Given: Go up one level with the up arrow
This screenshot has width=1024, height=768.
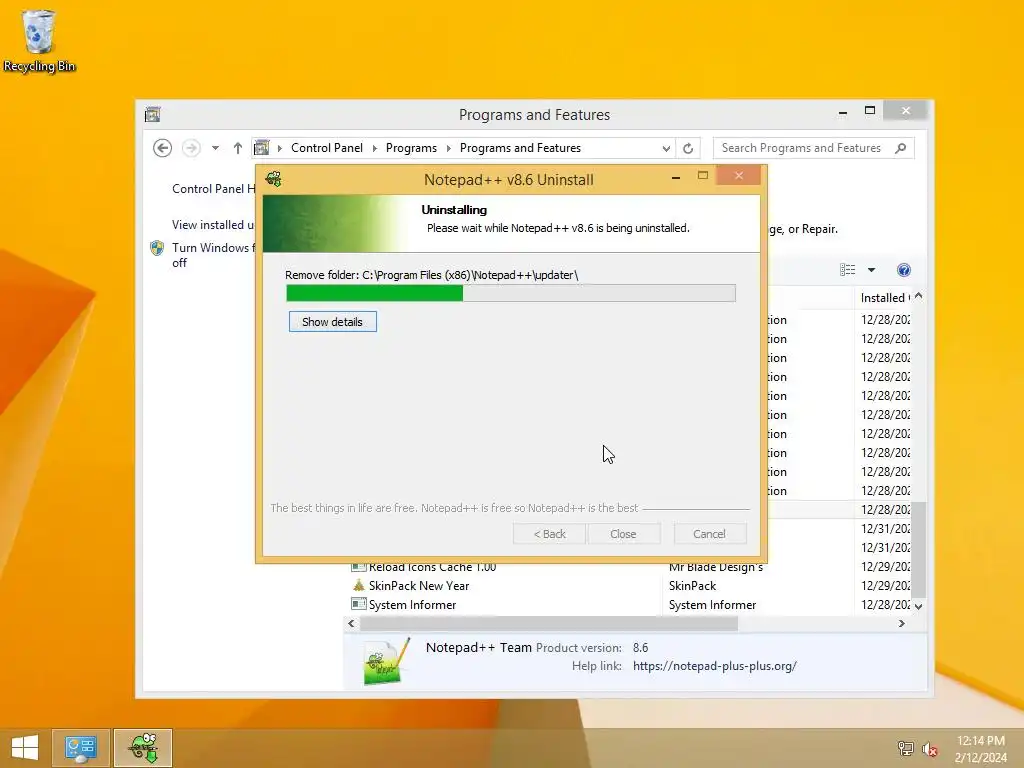Looking at the screenshot, I should (238, 148).
